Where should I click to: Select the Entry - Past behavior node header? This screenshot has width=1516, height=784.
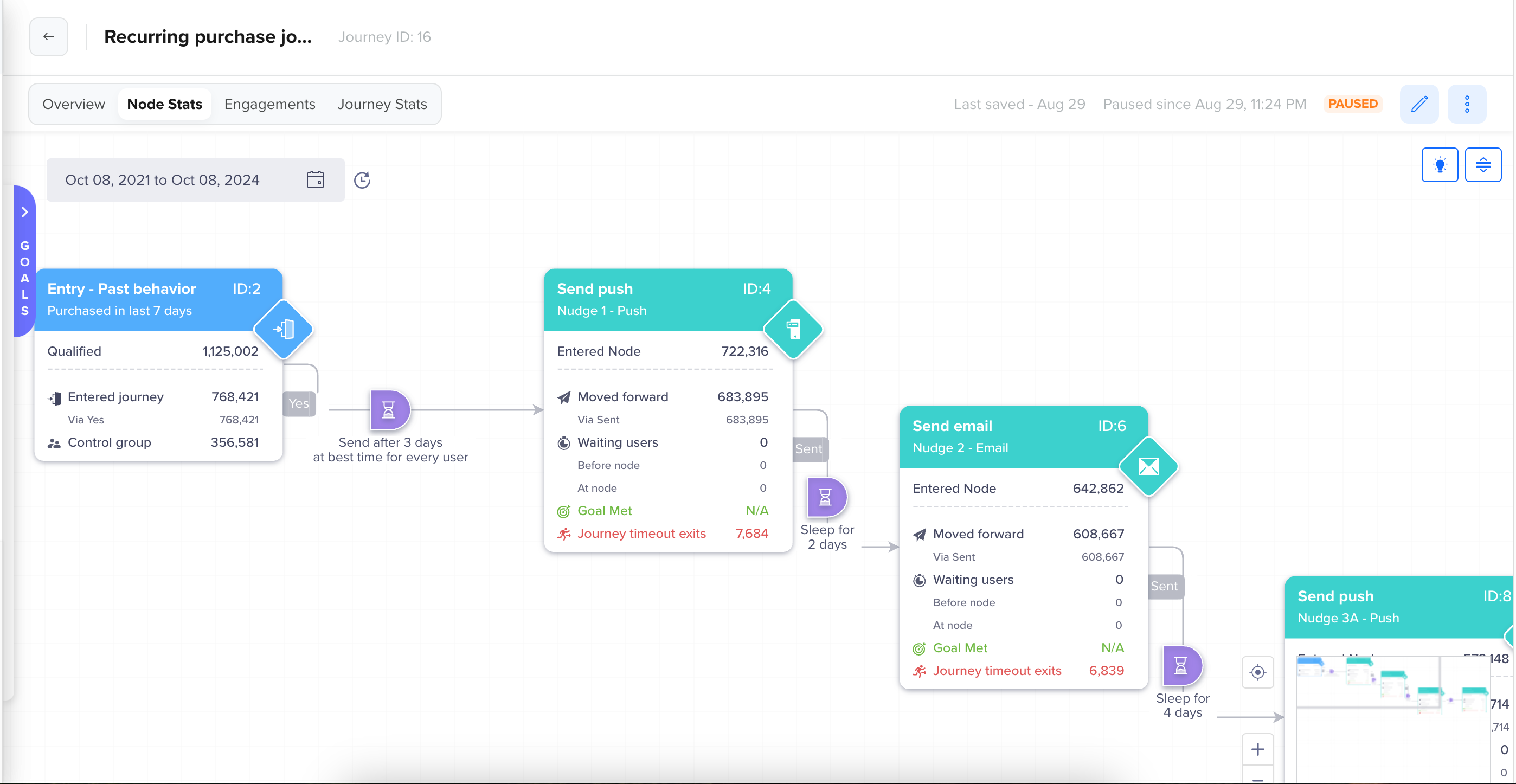pyautogui.click(x=158, y=300)
